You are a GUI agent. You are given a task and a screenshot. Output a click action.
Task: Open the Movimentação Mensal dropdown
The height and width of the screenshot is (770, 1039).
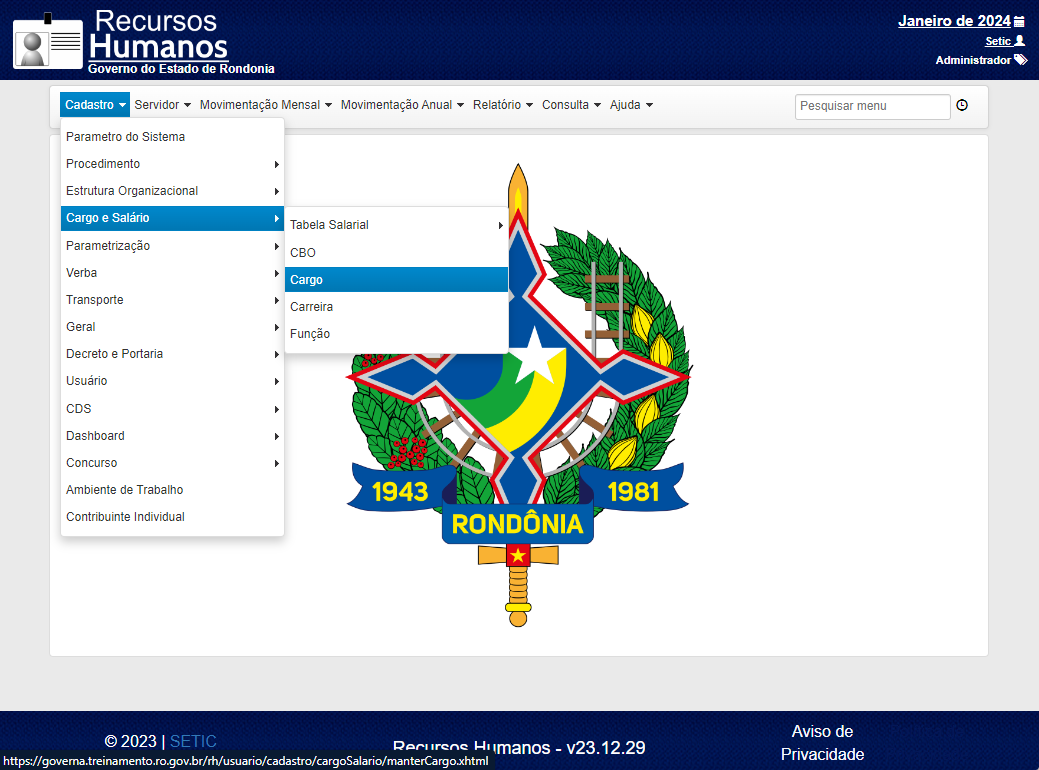(266, 105)
